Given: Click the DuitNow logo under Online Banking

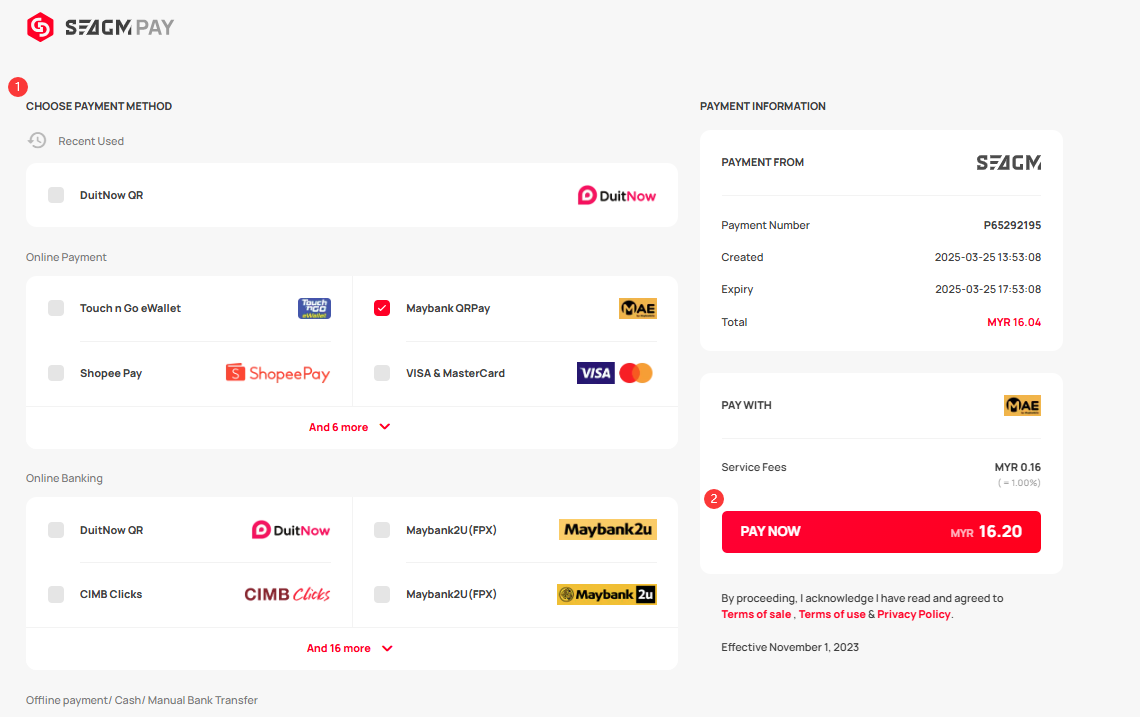Looking at the screenshot, I should 291,530.
